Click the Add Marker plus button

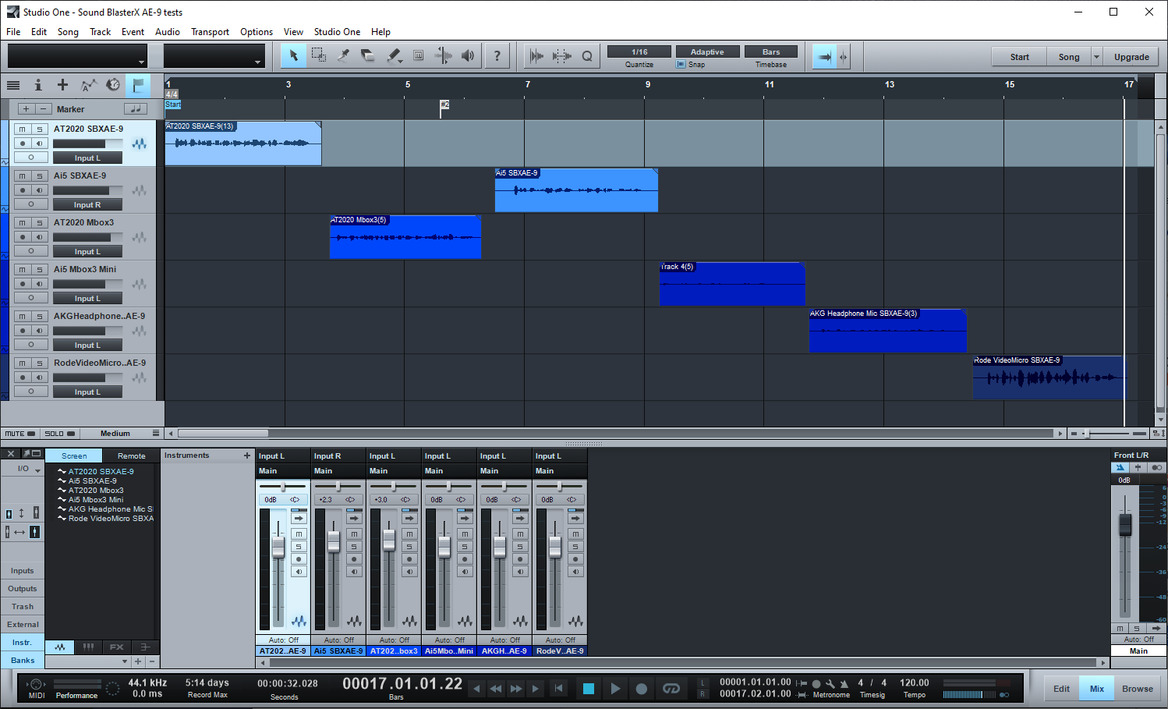click(26, 109)
